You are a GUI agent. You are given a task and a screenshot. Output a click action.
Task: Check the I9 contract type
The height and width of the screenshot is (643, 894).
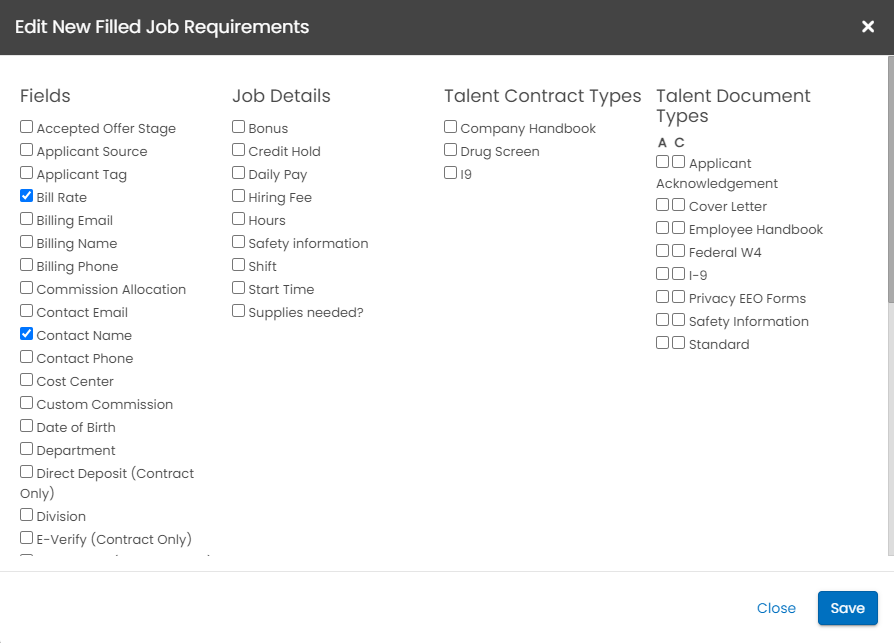[450, 171]
